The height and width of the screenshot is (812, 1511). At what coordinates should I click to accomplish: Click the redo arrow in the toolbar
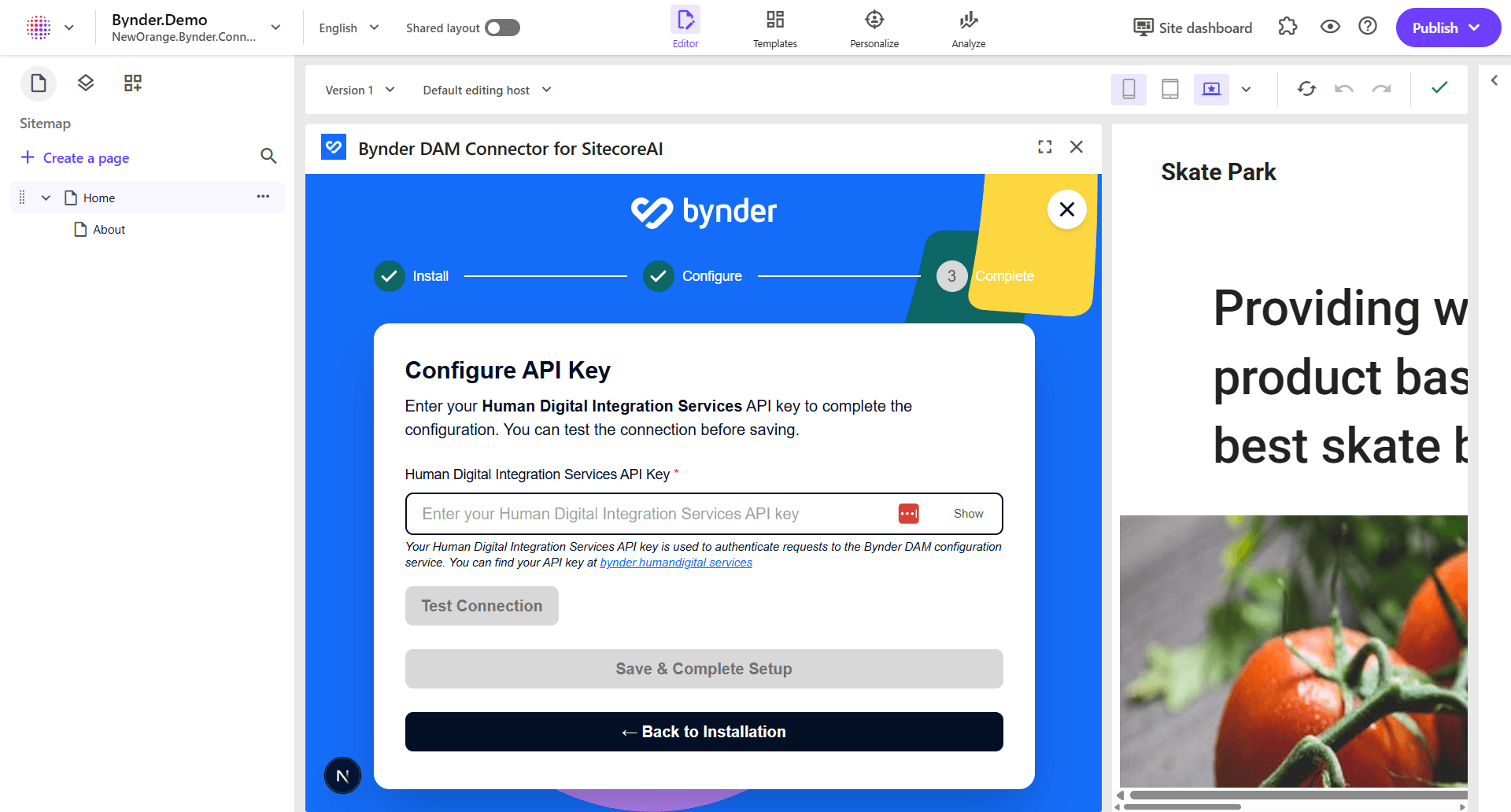tap(1383, 89)
